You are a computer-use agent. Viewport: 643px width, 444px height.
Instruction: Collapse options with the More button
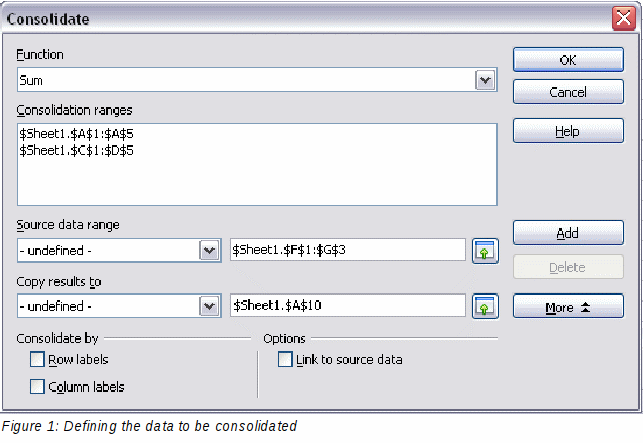(x=568, y=306)
